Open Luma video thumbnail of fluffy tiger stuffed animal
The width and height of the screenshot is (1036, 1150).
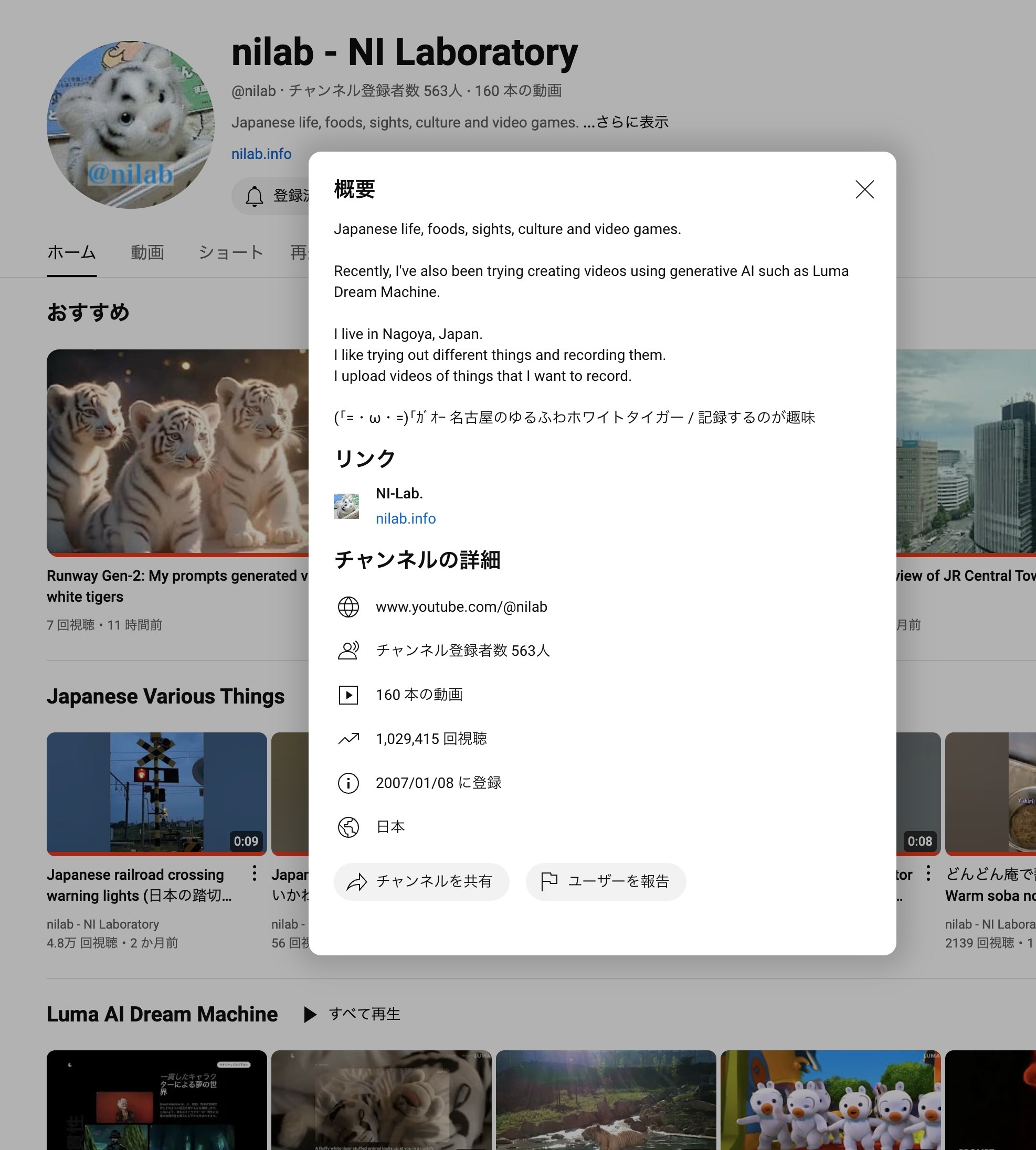(382, 1100)
